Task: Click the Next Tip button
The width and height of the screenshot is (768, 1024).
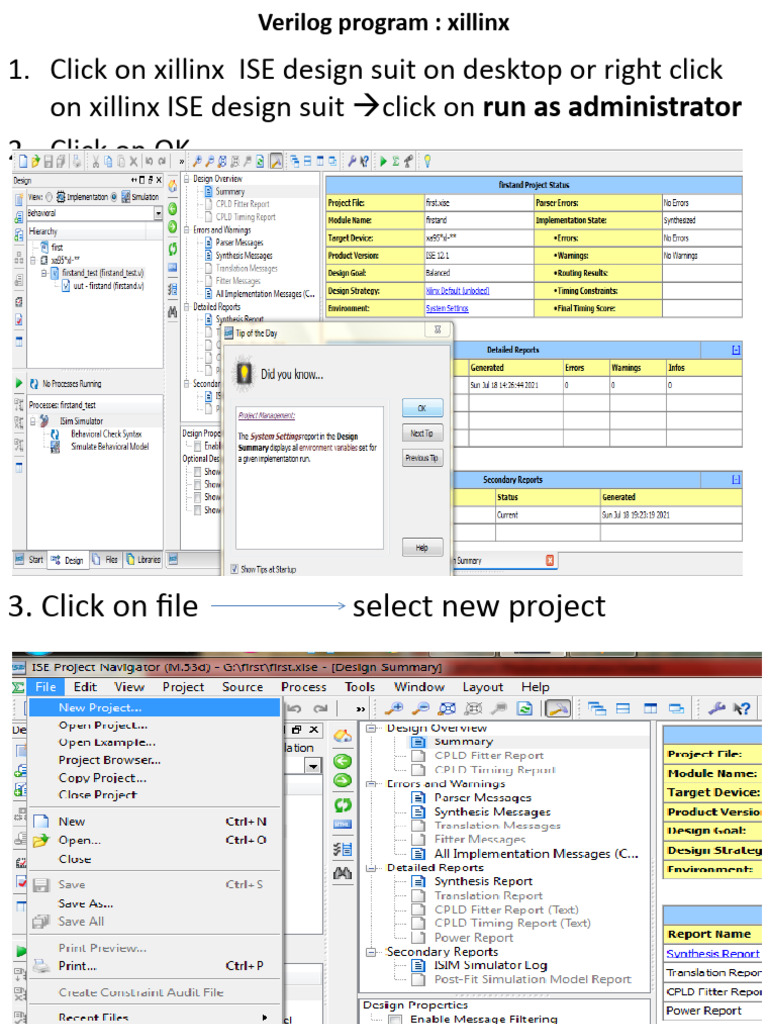Action: coord(422,433)
